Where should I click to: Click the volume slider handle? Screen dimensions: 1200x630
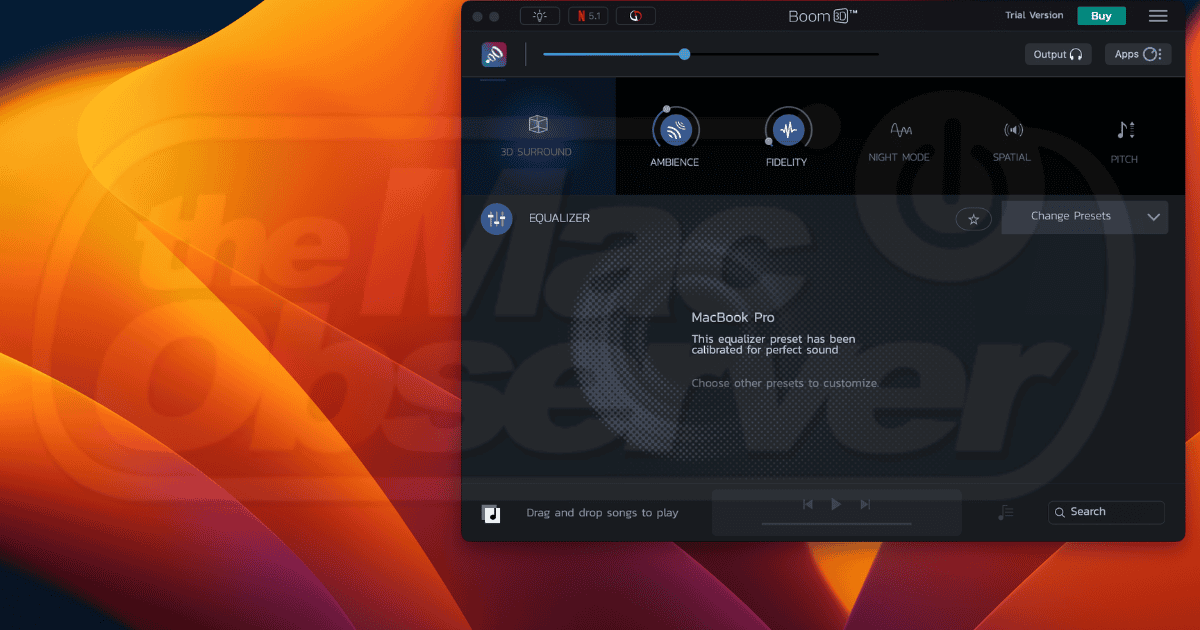685,54
